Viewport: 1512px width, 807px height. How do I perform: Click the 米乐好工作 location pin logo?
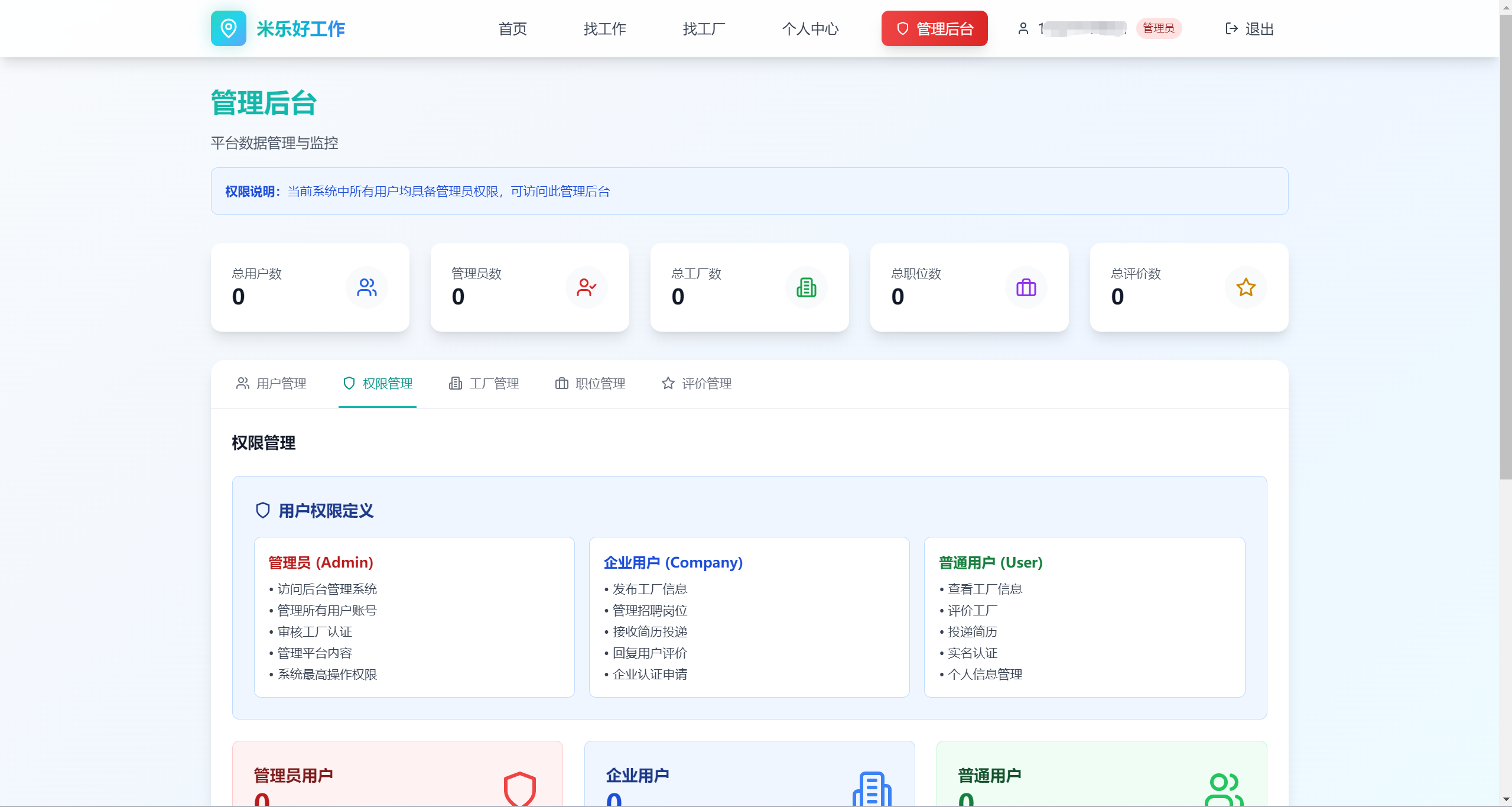228,28
